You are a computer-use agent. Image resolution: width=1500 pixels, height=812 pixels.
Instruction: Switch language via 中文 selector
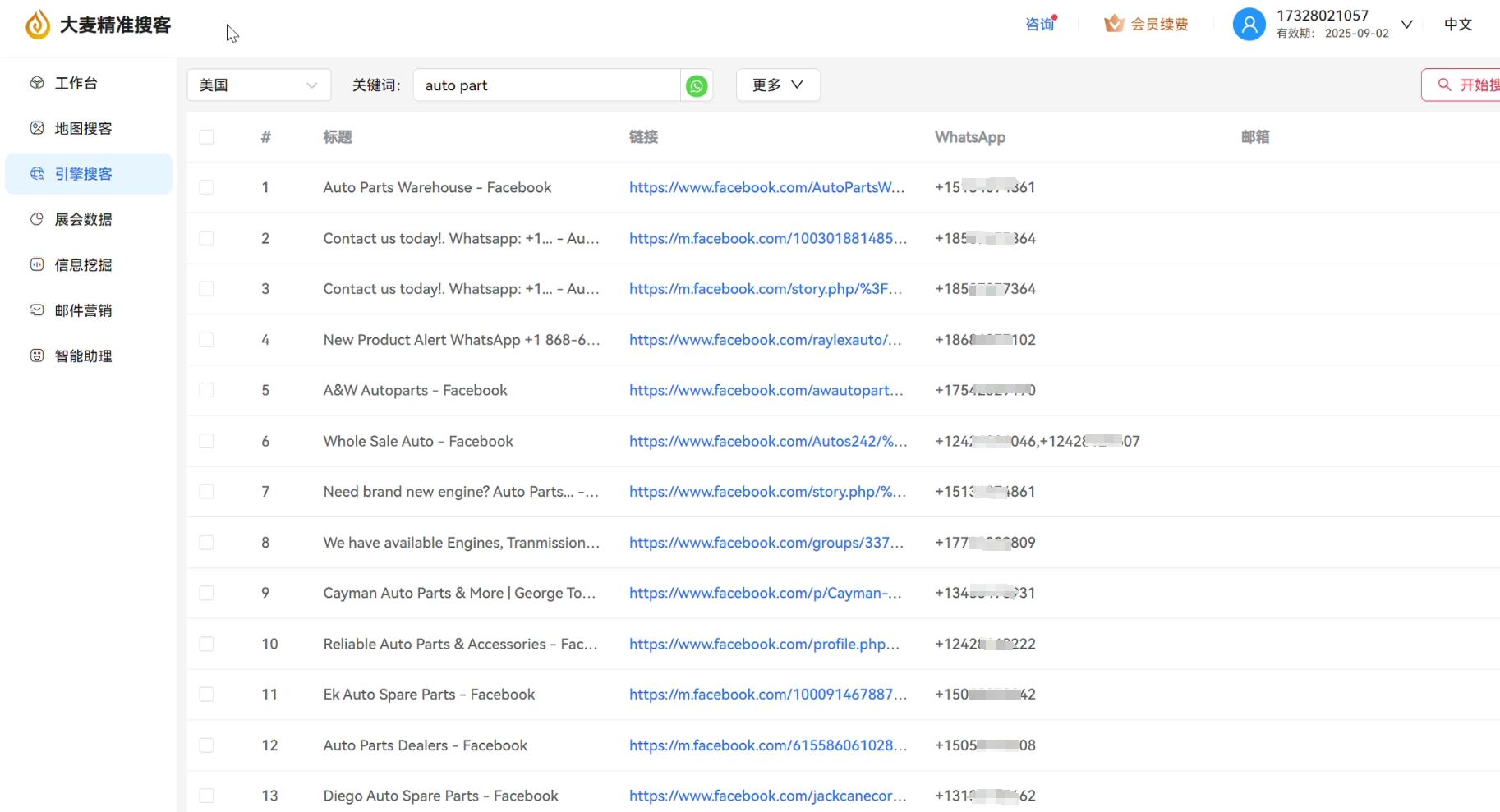click(x=1458, y=25)
